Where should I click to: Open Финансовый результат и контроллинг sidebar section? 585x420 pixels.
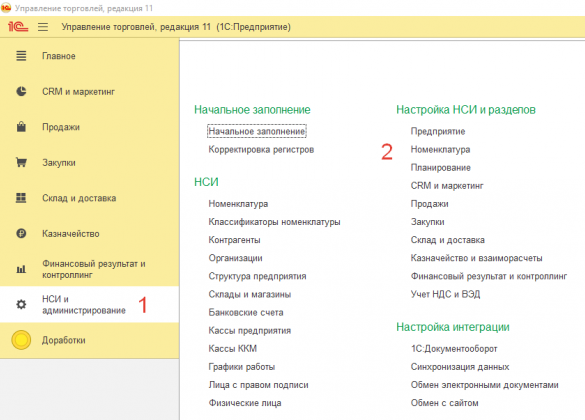pyautogui.click(x=90, y=269)
